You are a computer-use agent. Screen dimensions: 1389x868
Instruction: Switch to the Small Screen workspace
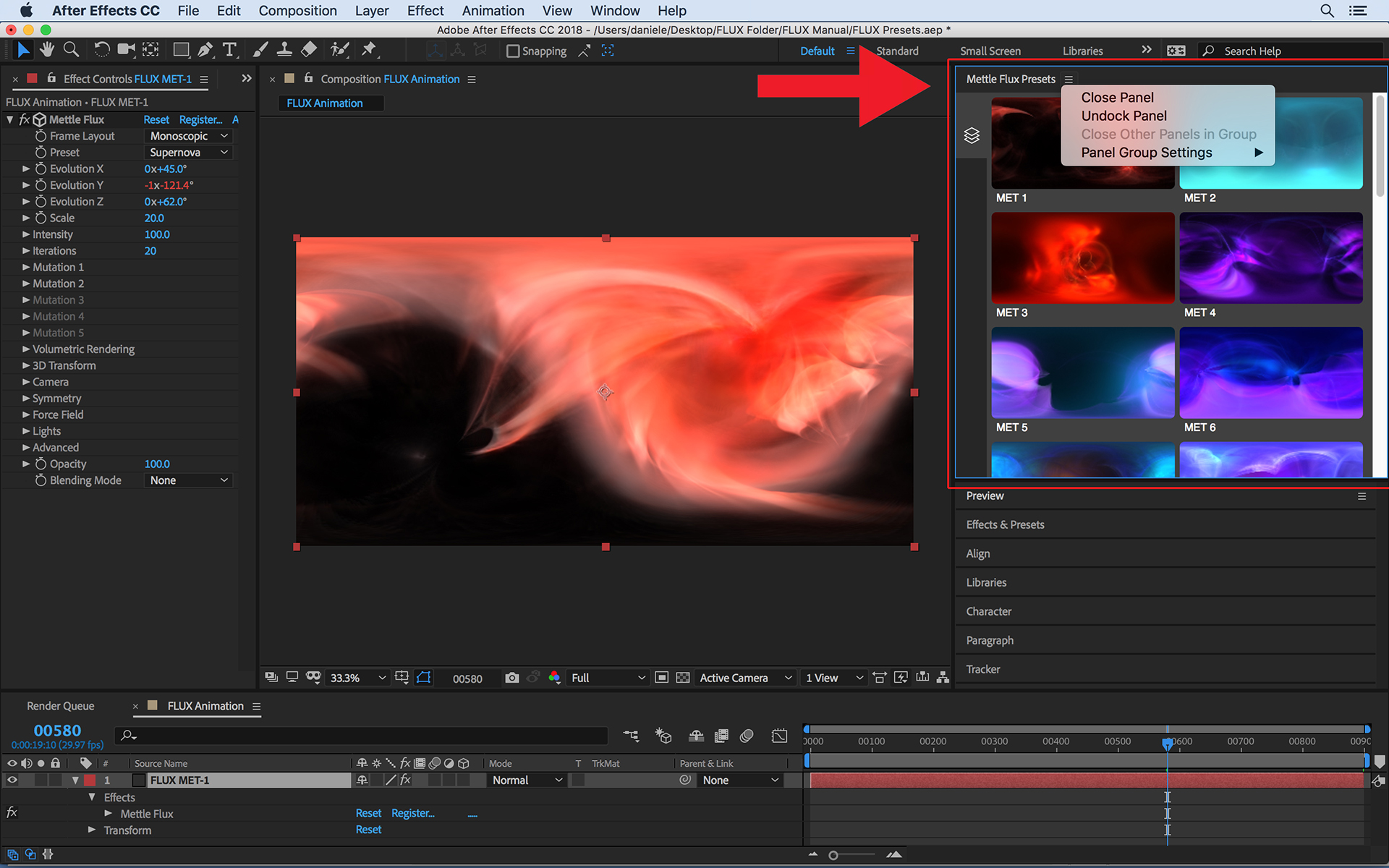tap(990, 51)
